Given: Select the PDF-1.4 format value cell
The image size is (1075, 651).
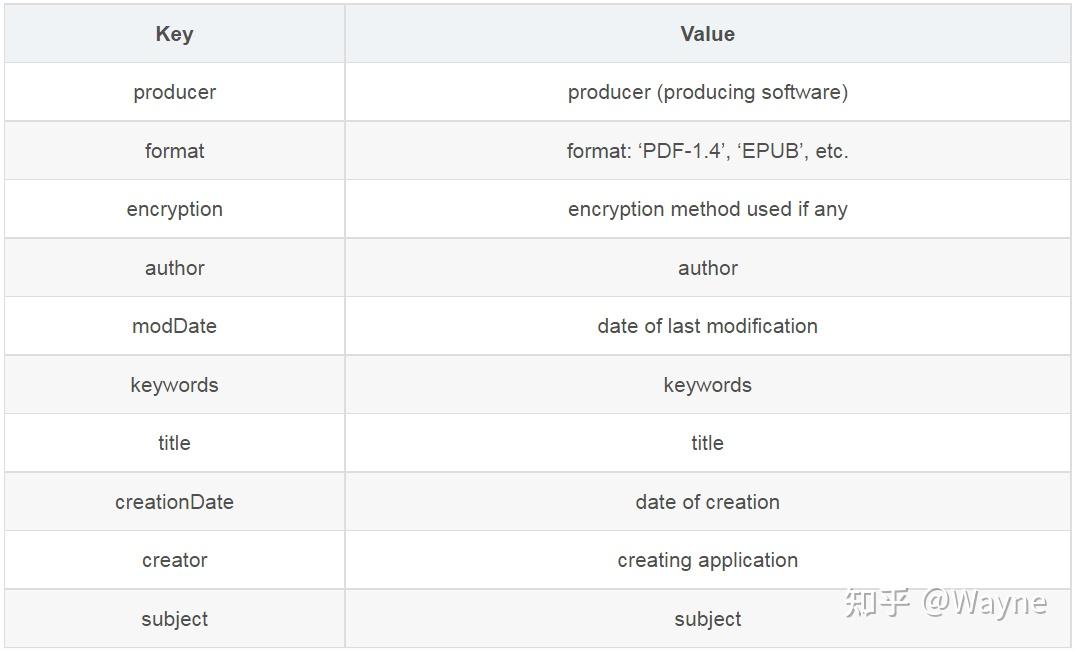Looking at the screenshot, I should 707,151.
